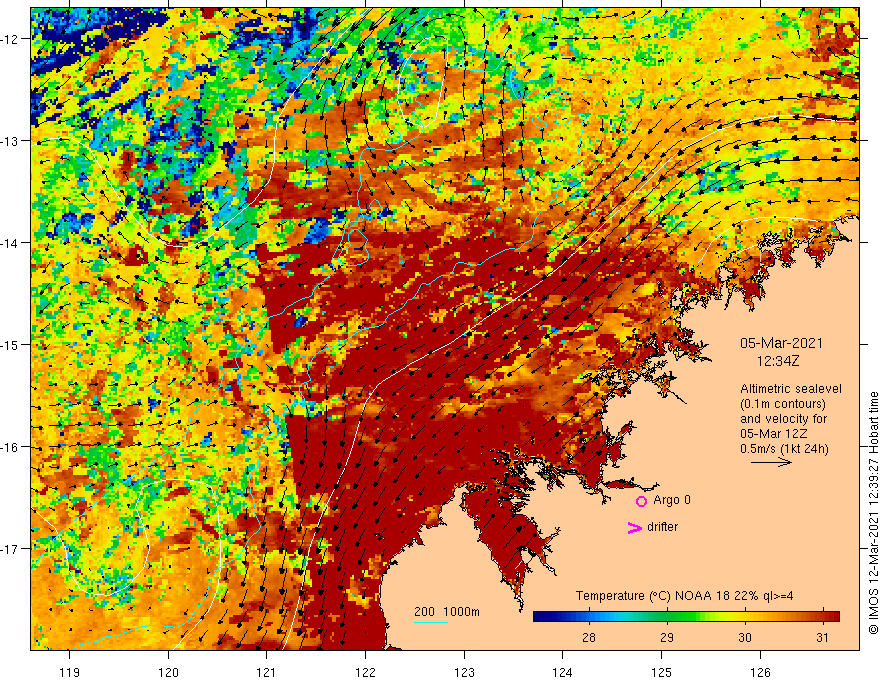
Task: Click the magenta Argo circle legend symbol
Action: tap(641, 501)
